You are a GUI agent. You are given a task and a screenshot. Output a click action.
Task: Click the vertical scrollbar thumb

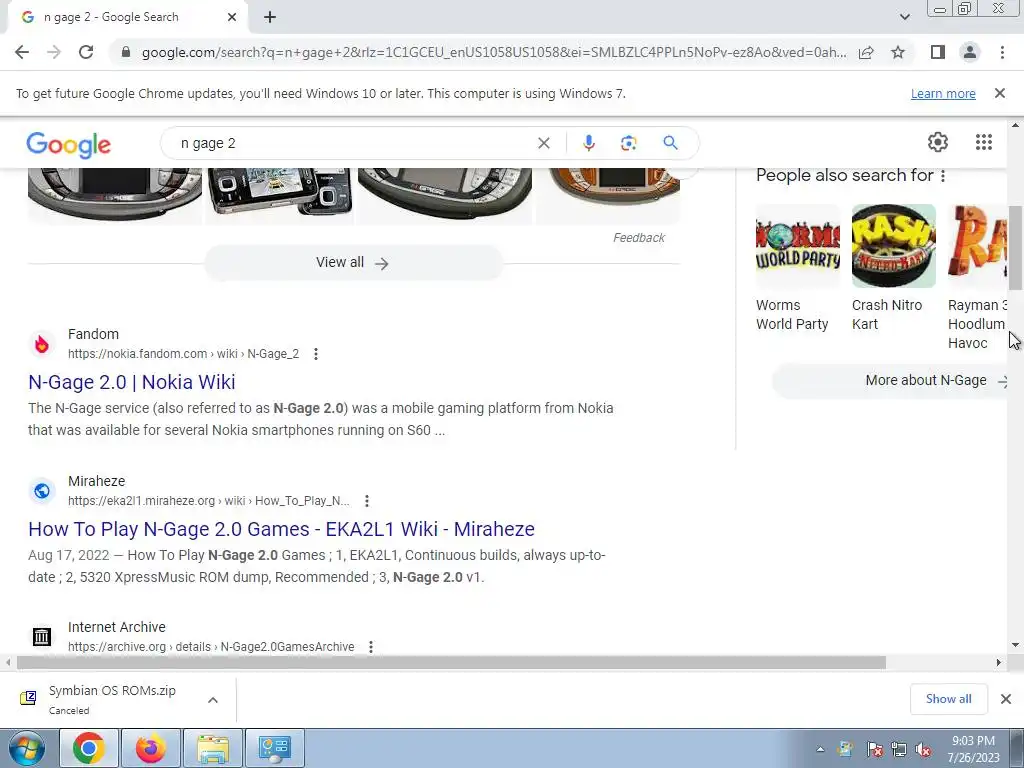tap(1016, 248)
